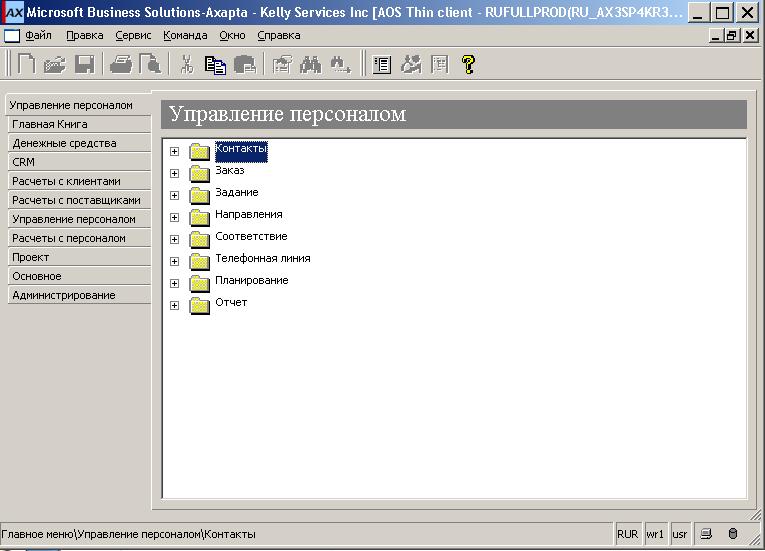The height and width of the screenshot is (551, 765).
Task: Click the usr status bar field
Action: click(x=680, y=534)
